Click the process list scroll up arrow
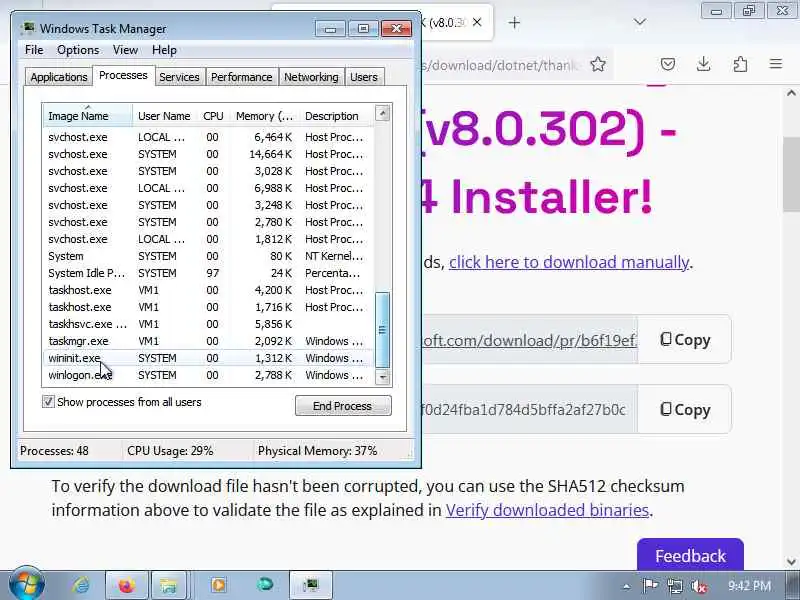 383,113
